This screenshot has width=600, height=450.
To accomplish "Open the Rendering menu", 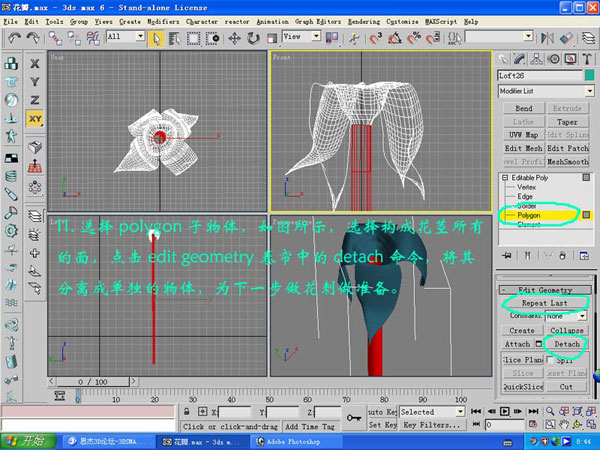I will click(364, 22).
